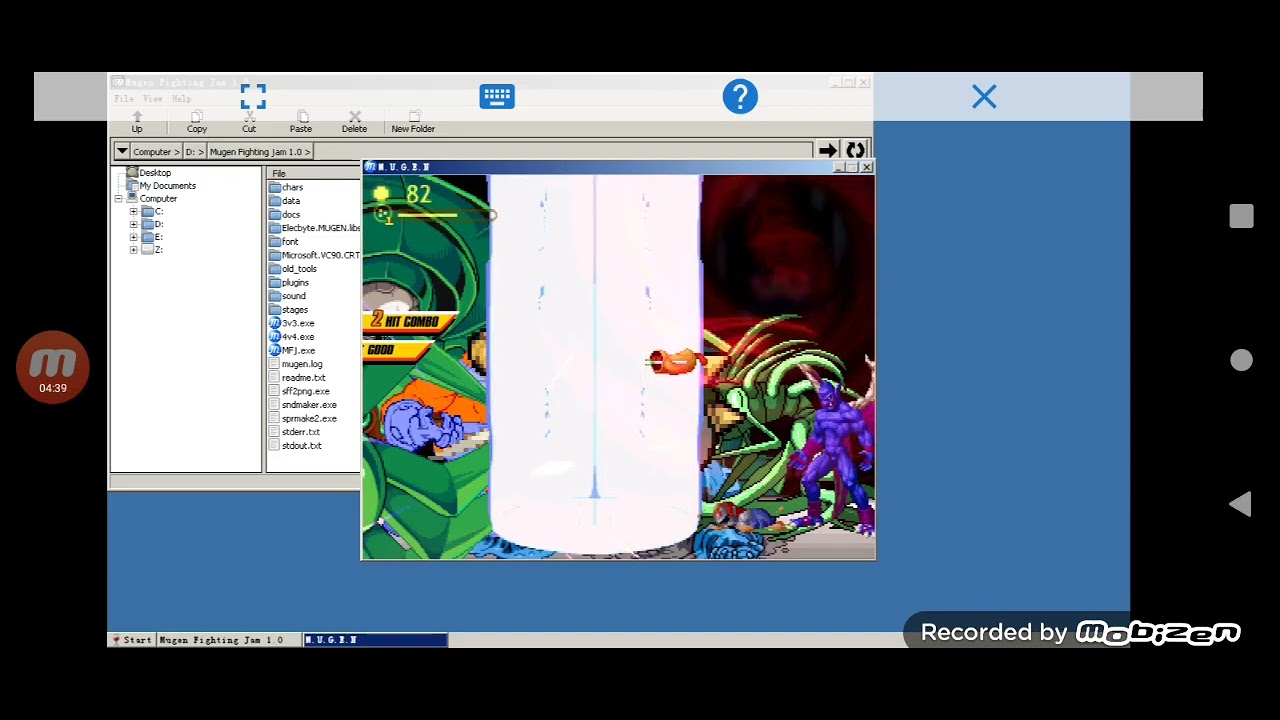The width and height of the screenshot is (1280, 720).
Task: Select the Computer breadcrumb segment
Action: tap(155, 152)
